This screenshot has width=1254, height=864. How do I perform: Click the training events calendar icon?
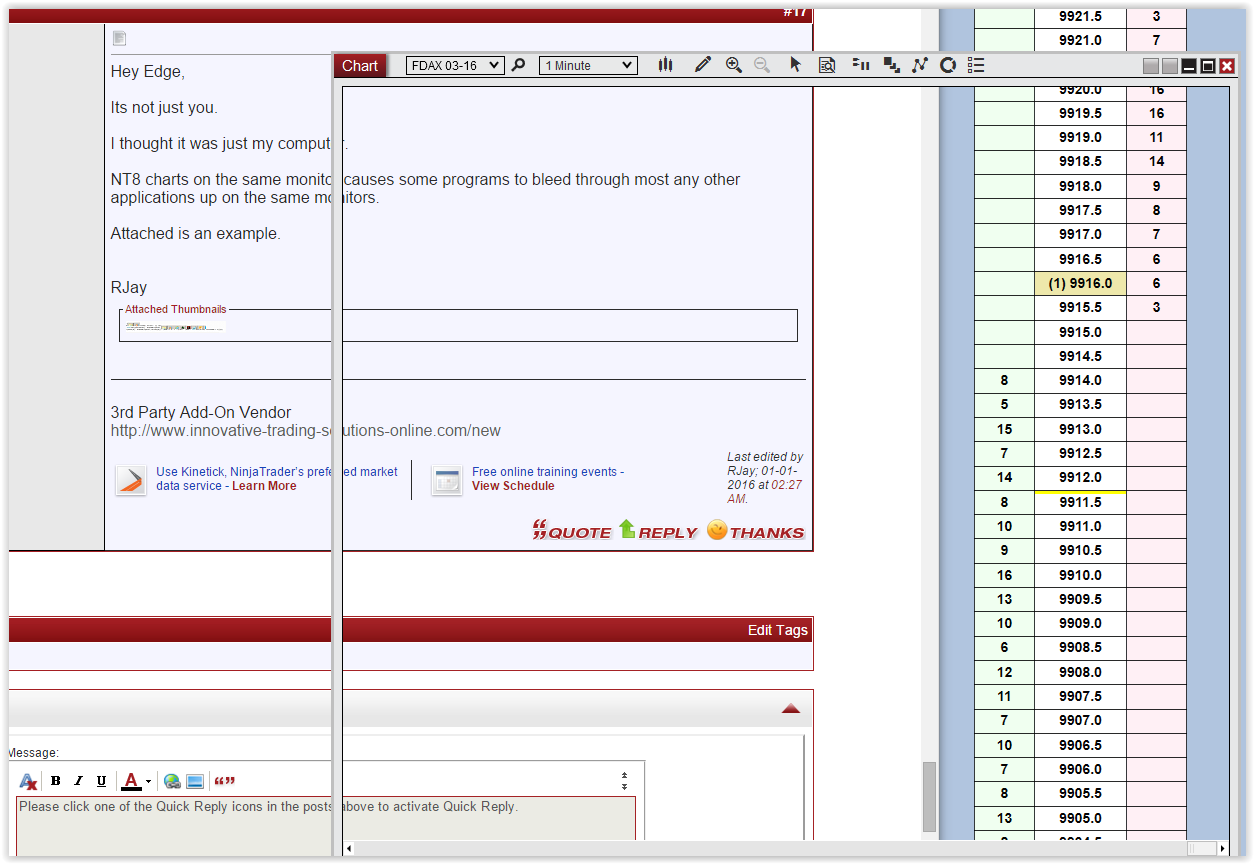(x=447, y=480)
